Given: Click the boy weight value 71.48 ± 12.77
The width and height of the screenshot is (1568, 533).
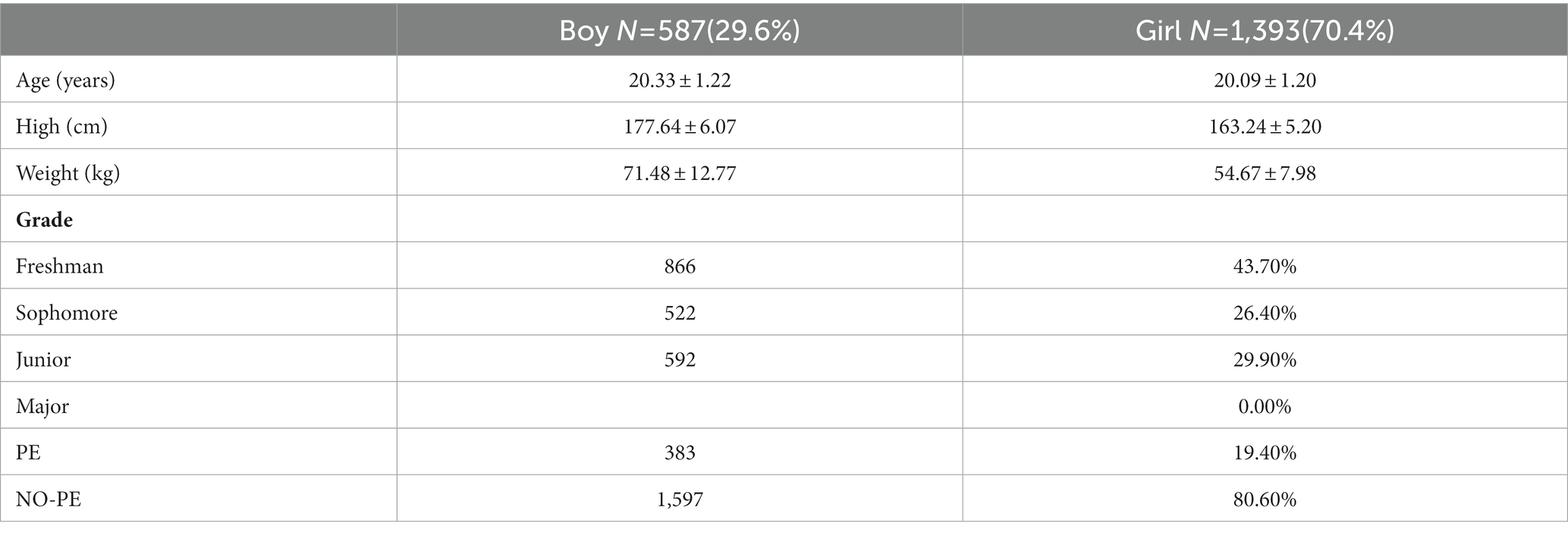Looking at the screenshot, I should click(x=680, y=174).
